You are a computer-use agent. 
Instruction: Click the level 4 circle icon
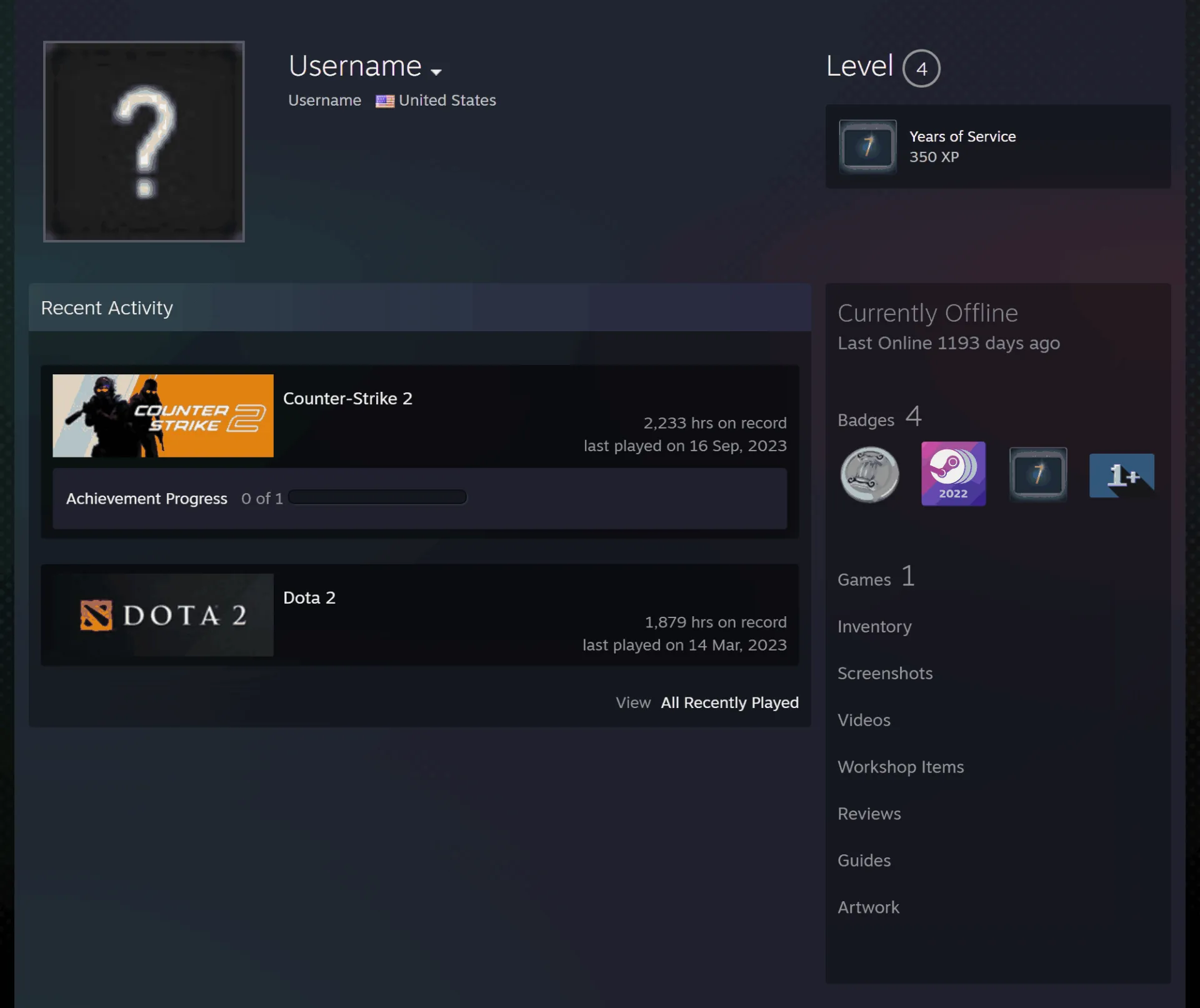pos(921,68)
